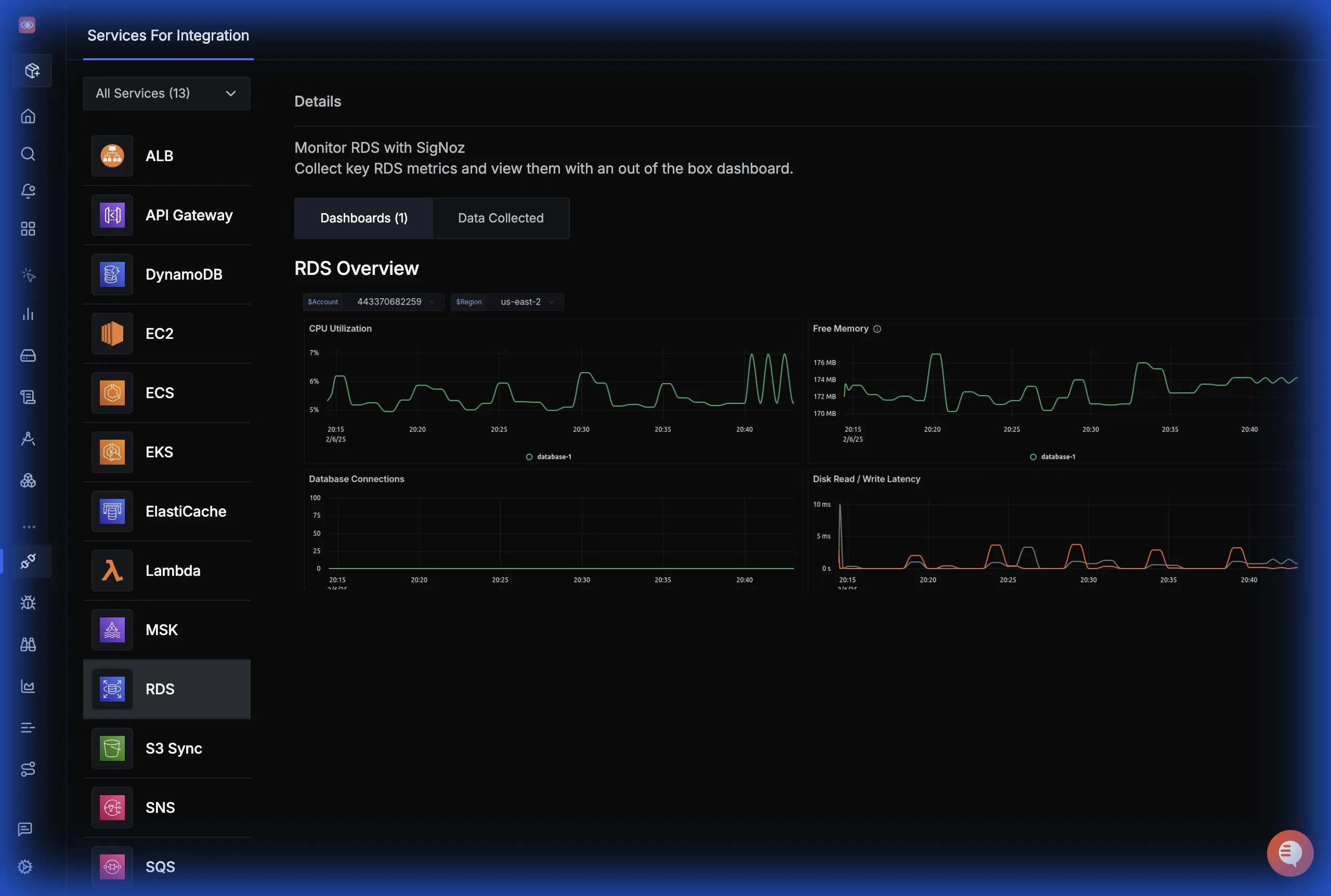Open dashboards grid icon in sidebar
Image resolution: width=1331 pixels, height=896 pixels.
28,229
